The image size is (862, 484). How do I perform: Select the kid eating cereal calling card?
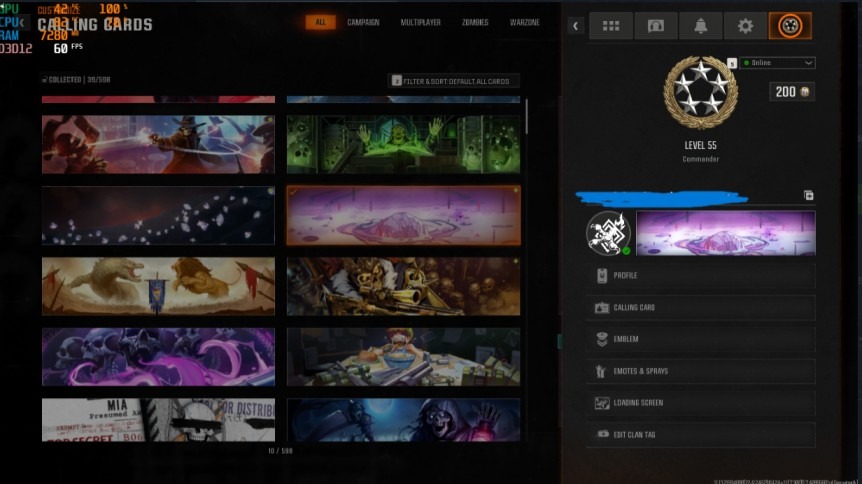(404, 357)
